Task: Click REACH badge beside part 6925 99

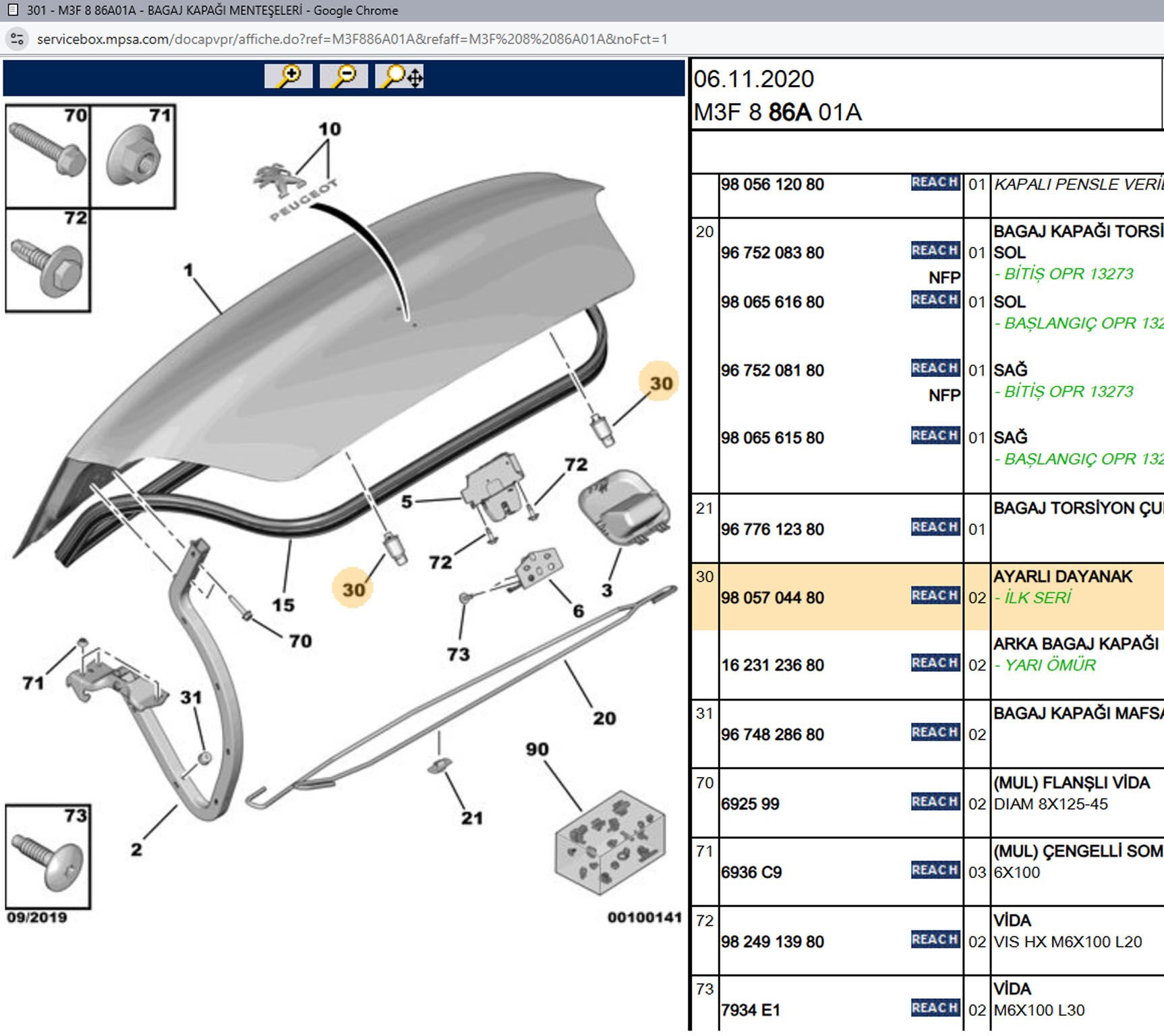Action: click(935, 802)
